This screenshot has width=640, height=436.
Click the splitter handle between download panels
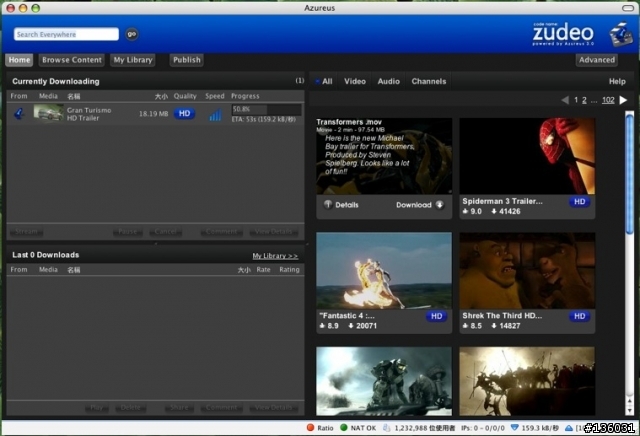(x=156, y=243)
